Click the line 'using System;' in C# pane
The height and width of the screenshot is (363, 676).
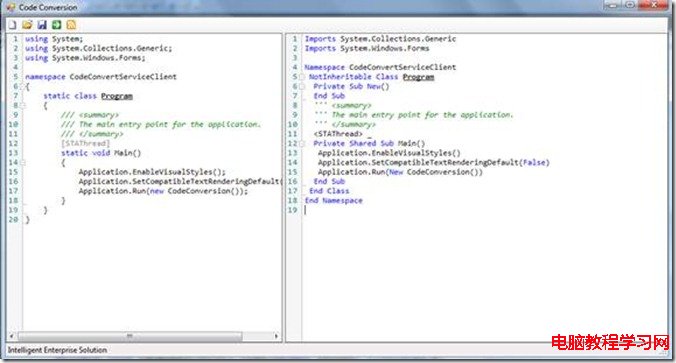click(x=54, y=39)
